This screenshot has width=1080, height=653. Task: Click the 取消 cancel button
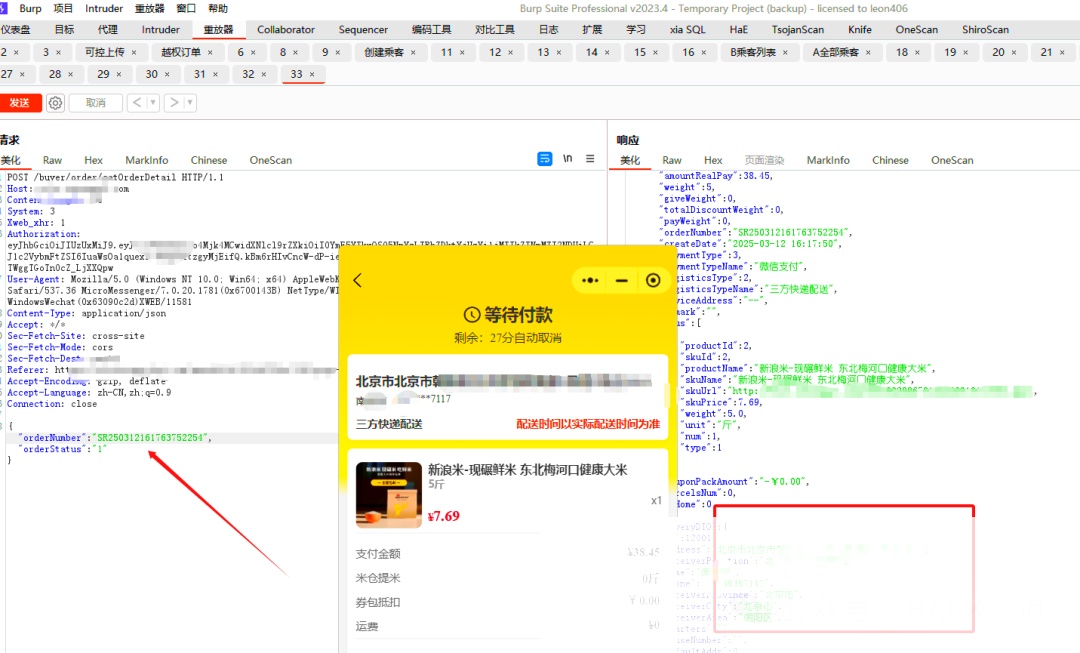coord(96,103)
